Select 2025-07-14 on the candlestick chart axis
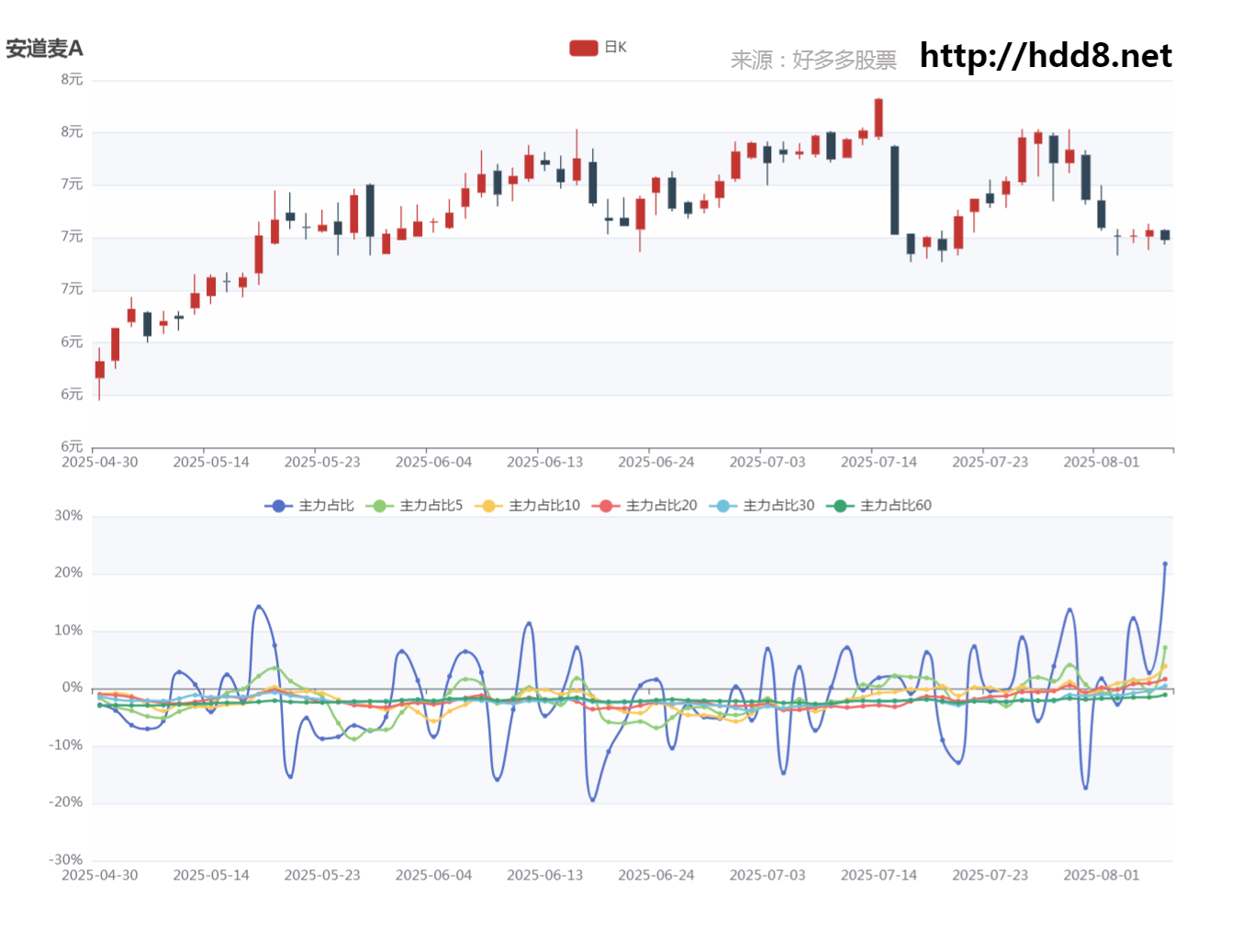1253x952 pixels. click(x=879, y=462)
